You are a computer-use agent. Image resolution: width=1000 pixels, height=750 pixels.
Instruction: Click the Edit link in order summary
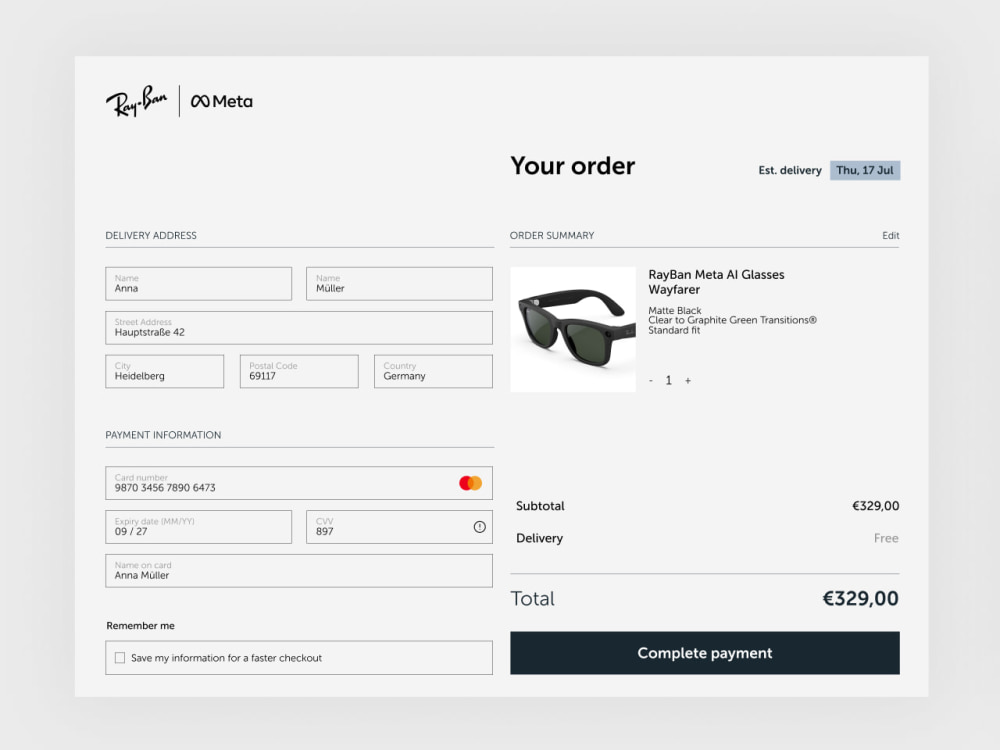(890, 235)
